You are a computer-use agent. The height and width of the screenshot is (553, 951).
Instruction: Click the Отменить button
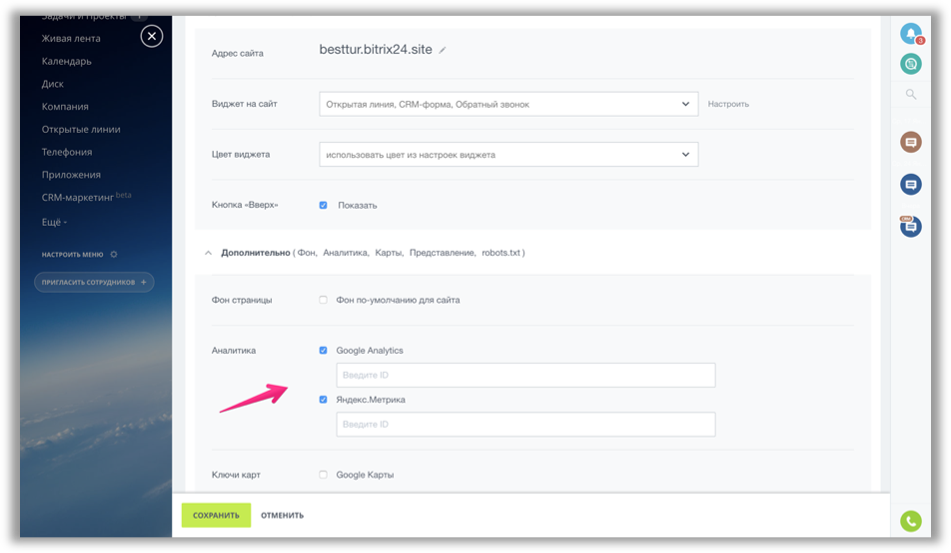[282, 515]
